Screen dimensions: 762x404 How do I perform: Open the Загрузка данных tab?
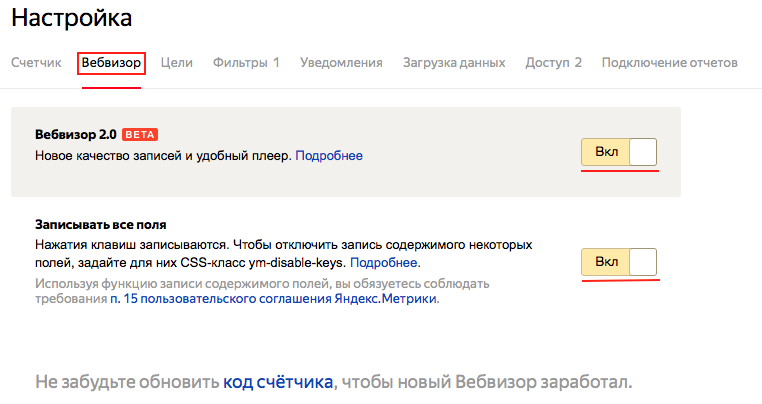pos(453,62)
